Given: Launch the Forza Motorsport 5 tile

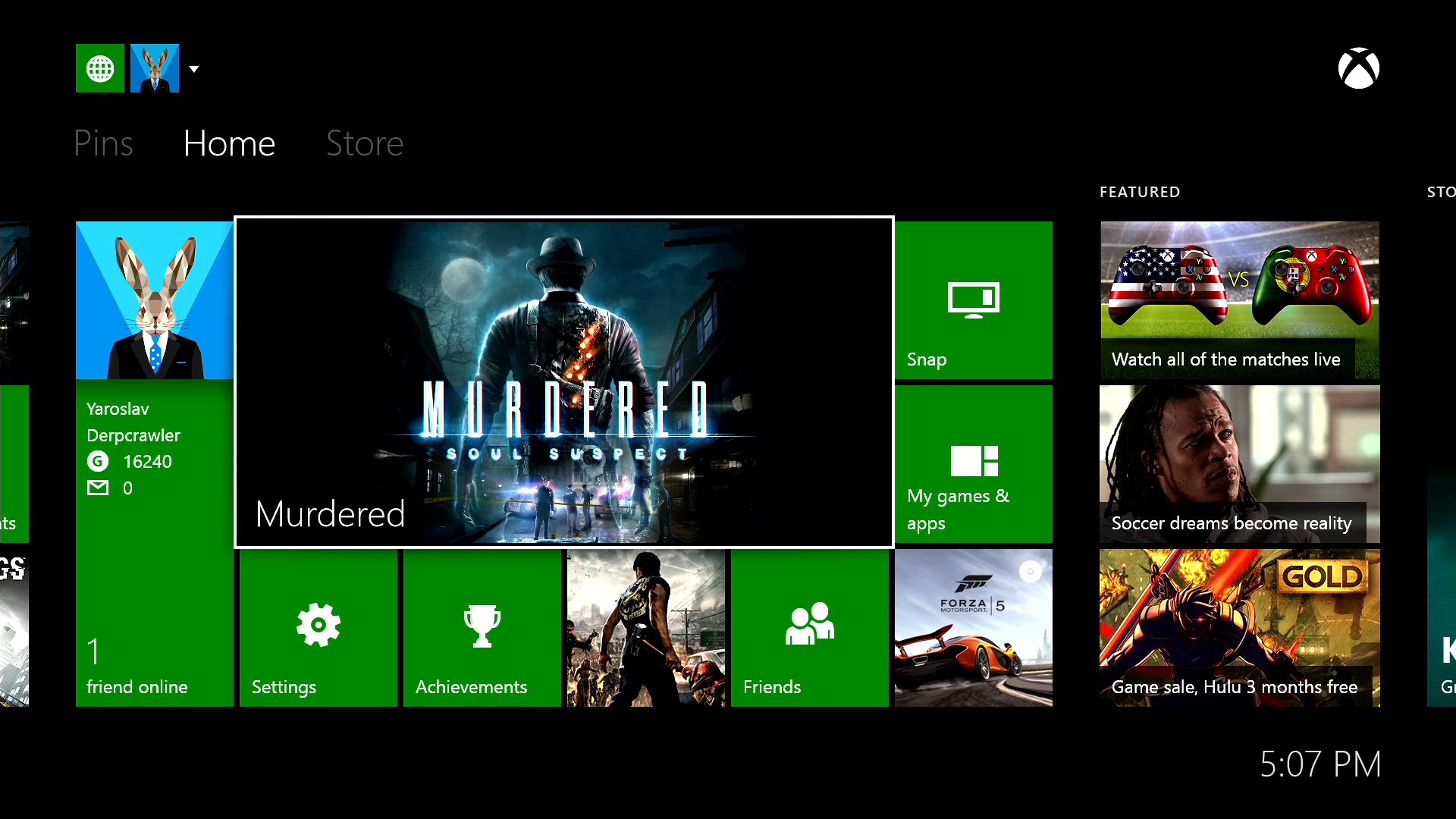Looking at the screenshot, I should [974, 628].
